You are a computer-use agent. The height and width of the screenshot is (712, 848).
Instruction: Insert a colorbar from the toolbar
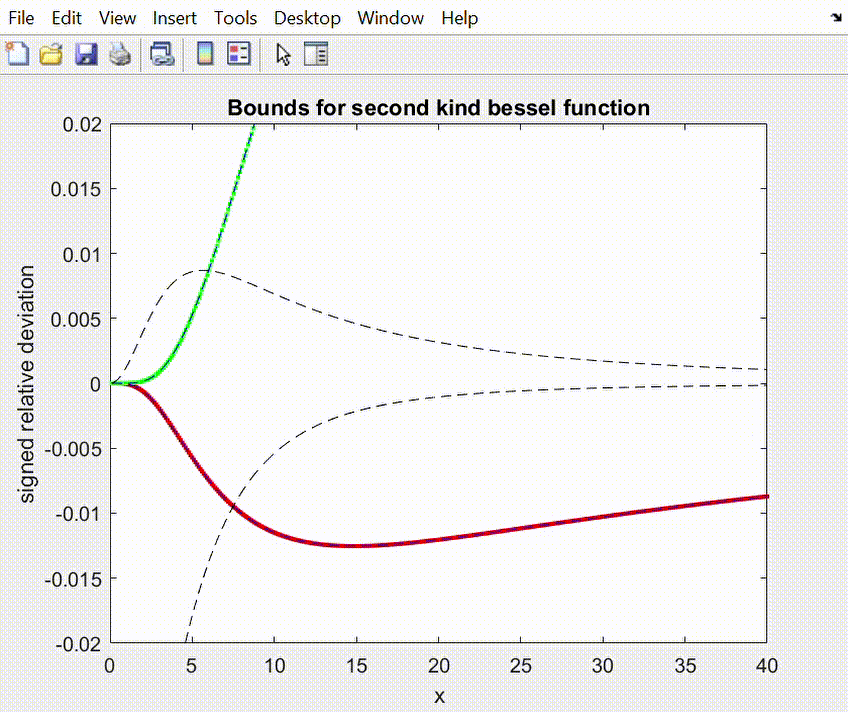(x=205, y=54)
